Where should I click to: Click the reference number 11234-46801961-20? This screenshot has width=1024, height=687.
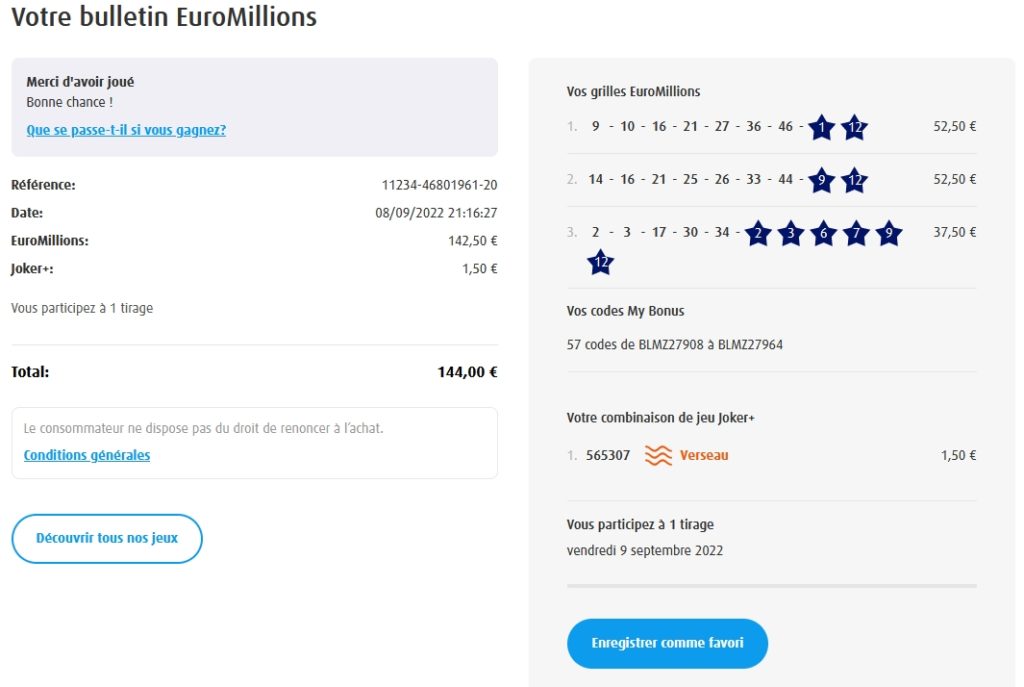(439, 185)
